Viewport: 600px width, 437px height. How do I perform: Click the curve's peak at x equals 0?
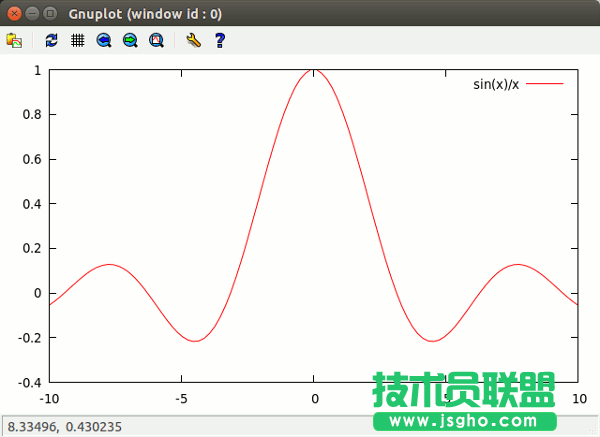(x=314, y=71)
